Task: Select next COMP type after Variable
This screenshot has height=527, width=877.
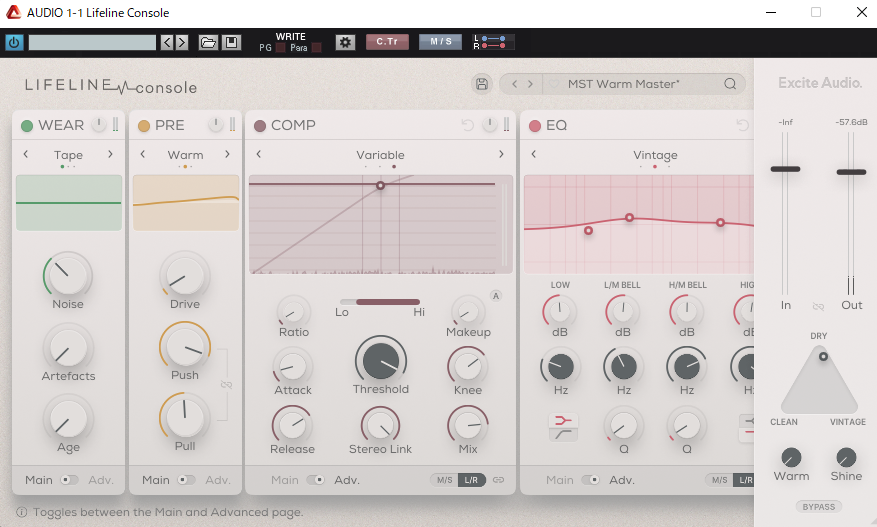Action: (501, 154)
